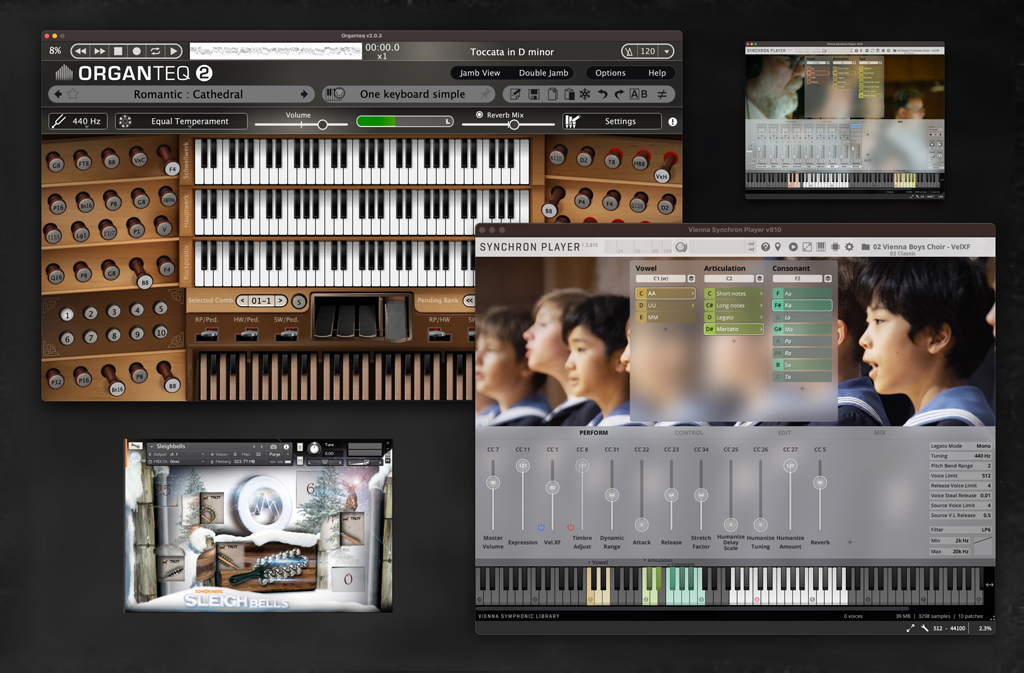Redo the last change in Organteq
Viewport: 1024px width, 673px height.
pos(619,94)
